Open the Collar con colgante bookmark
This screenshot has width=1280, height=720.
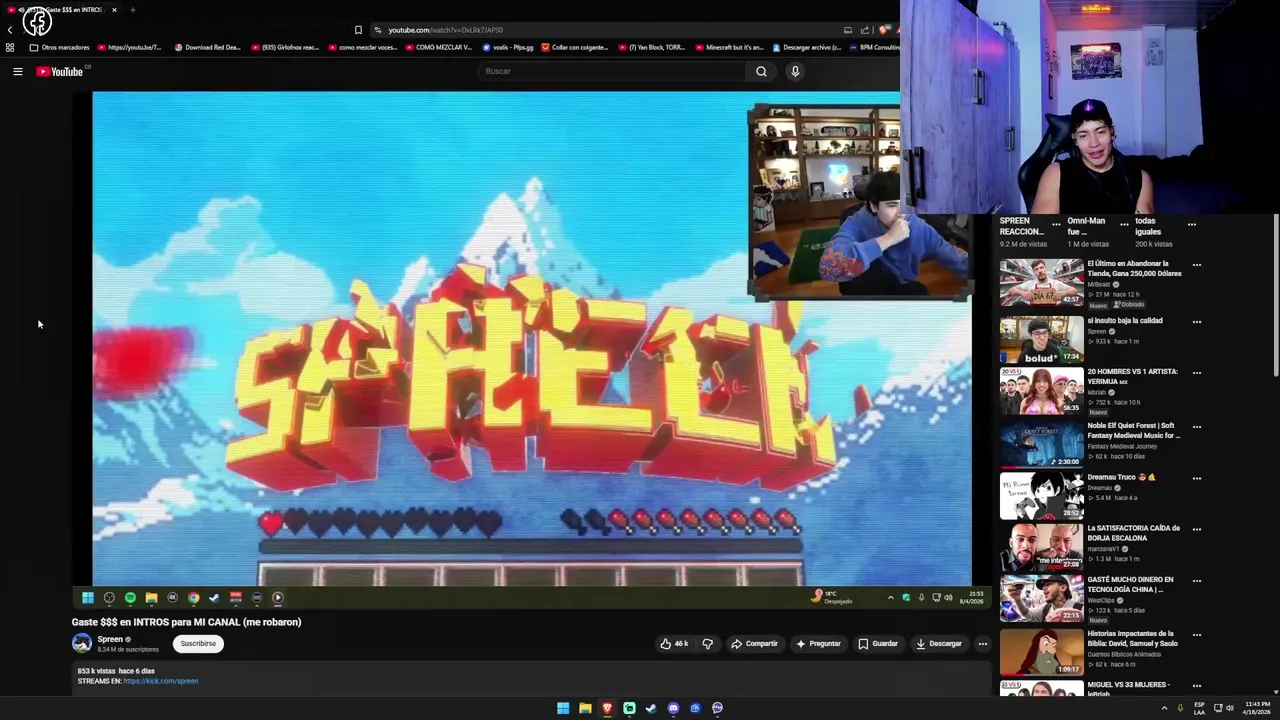pyautogui.click(x=575, y=47)
